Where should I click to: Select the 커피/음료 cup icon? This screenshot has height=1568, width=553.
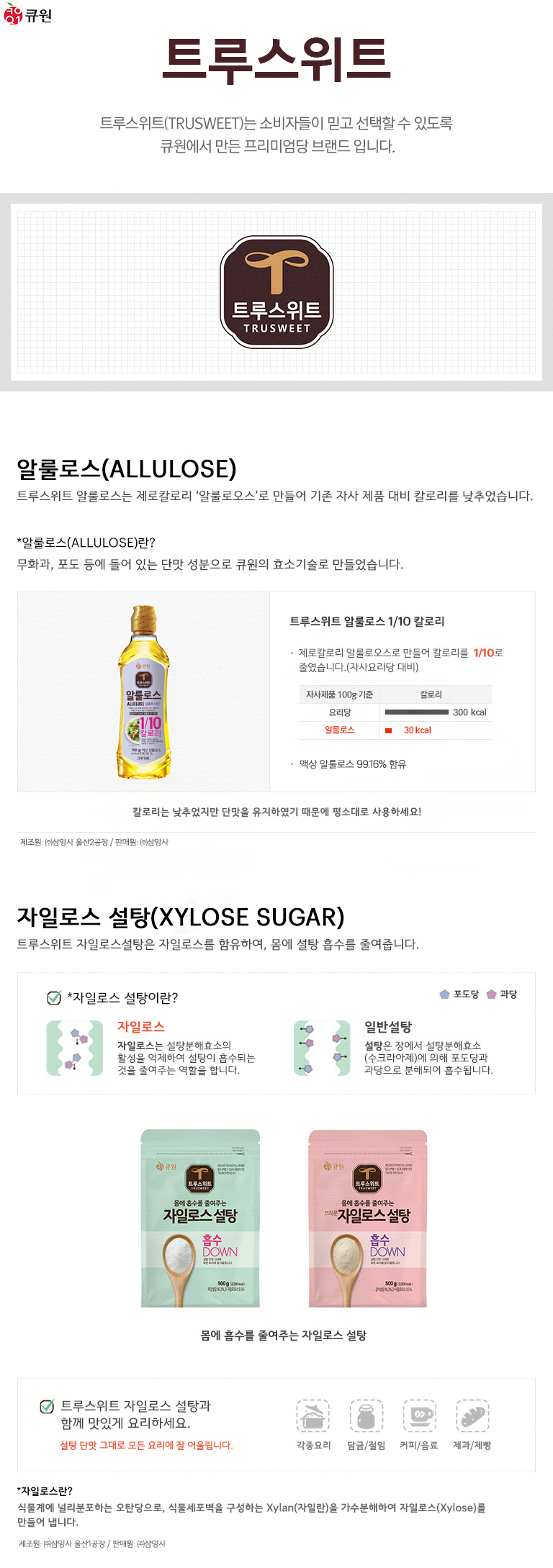point(419,1416)
